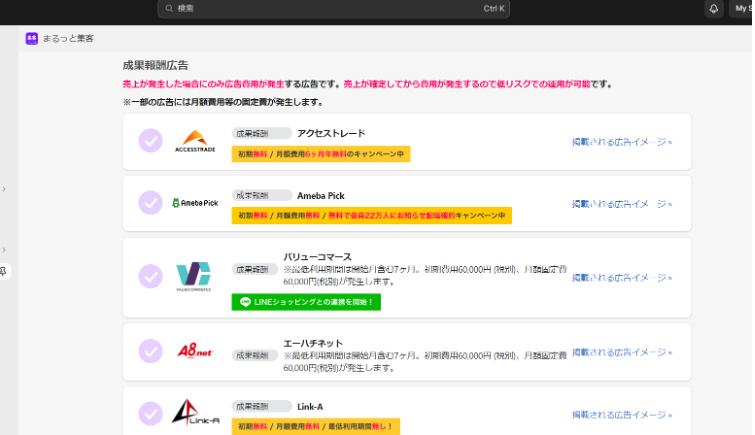Focus the 検索 search field
The image size is (755, 435).
333,8
